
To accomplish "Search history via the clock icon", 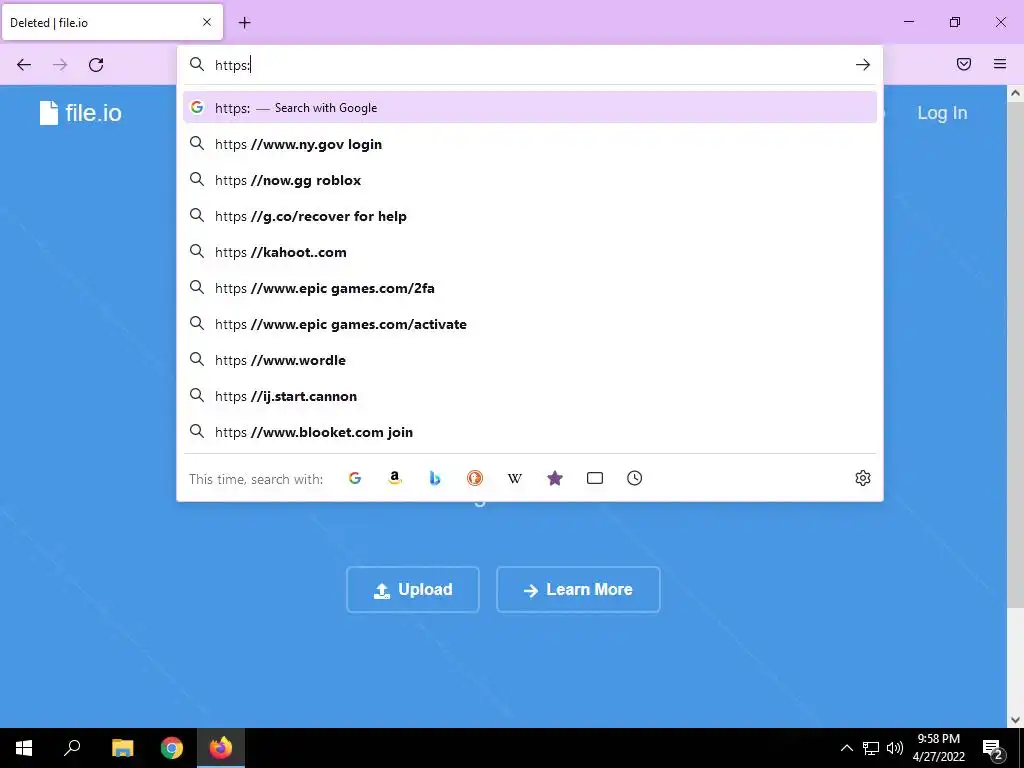I will point(635,478).
